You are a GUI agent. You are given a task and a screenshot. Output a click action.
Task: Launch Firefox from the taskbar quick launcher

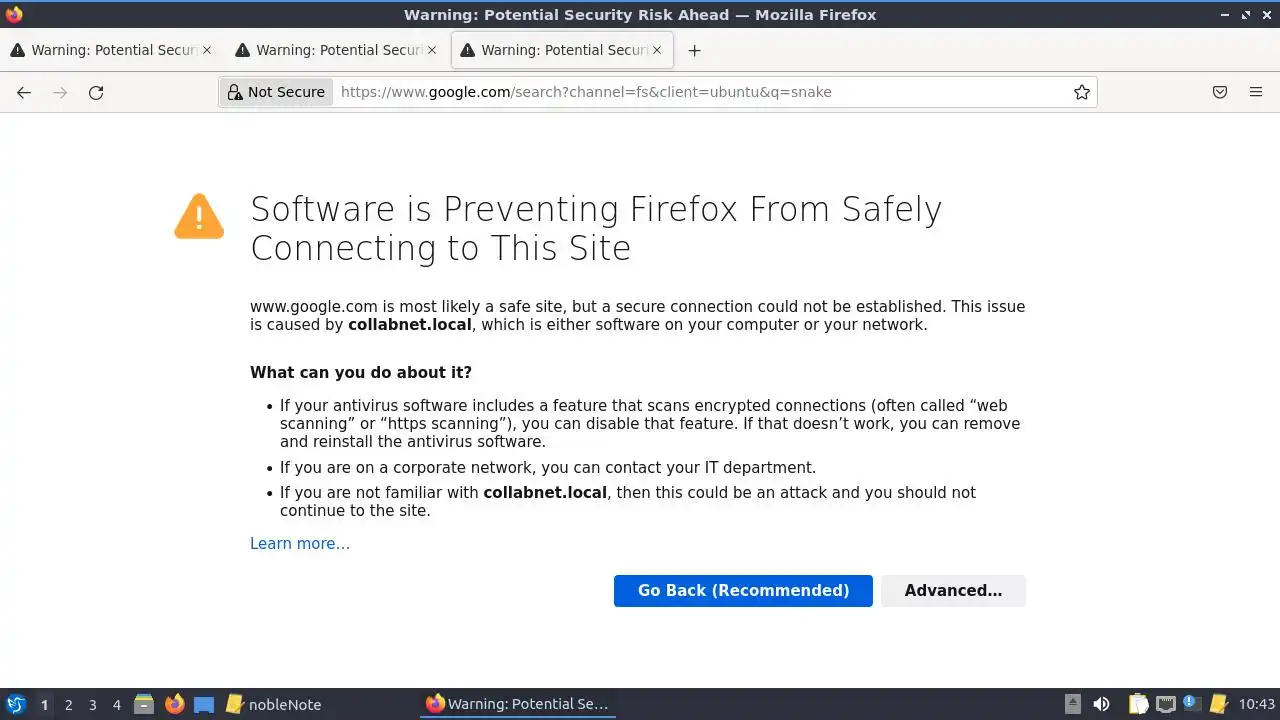pos(175,704)
